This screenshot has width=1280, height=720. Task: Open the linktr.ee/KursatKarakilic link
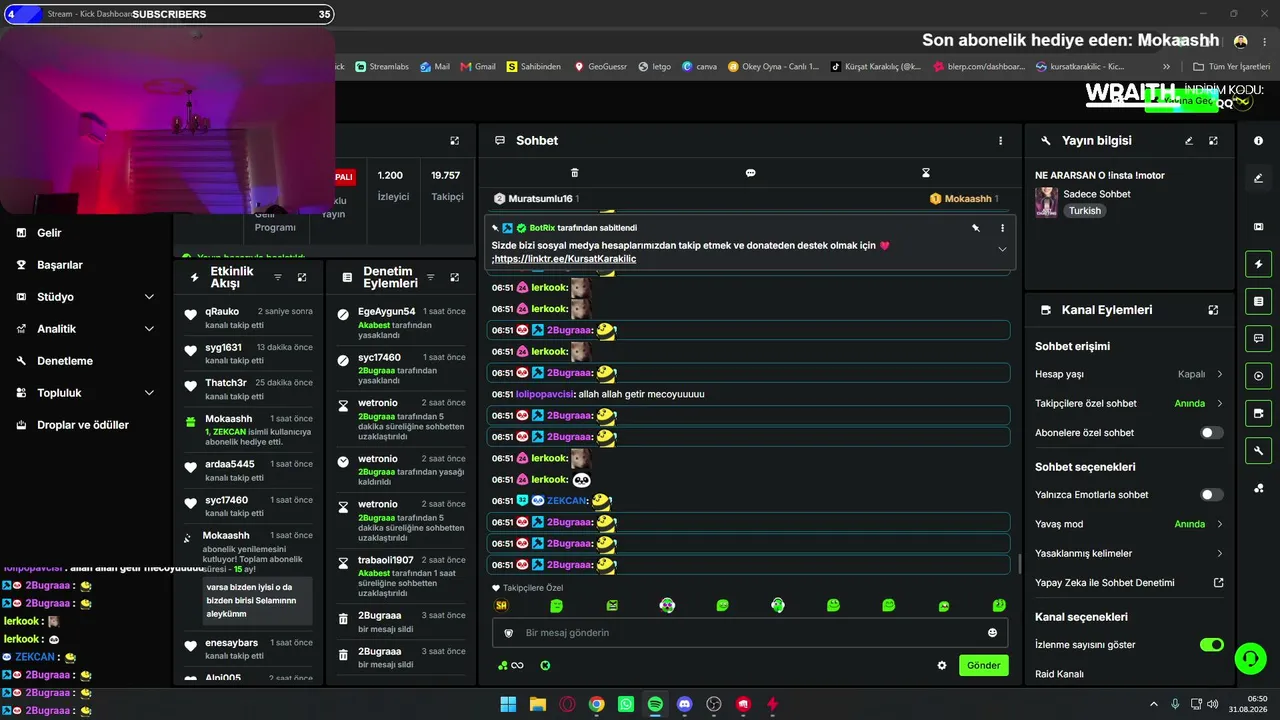[x=565, y=259]
